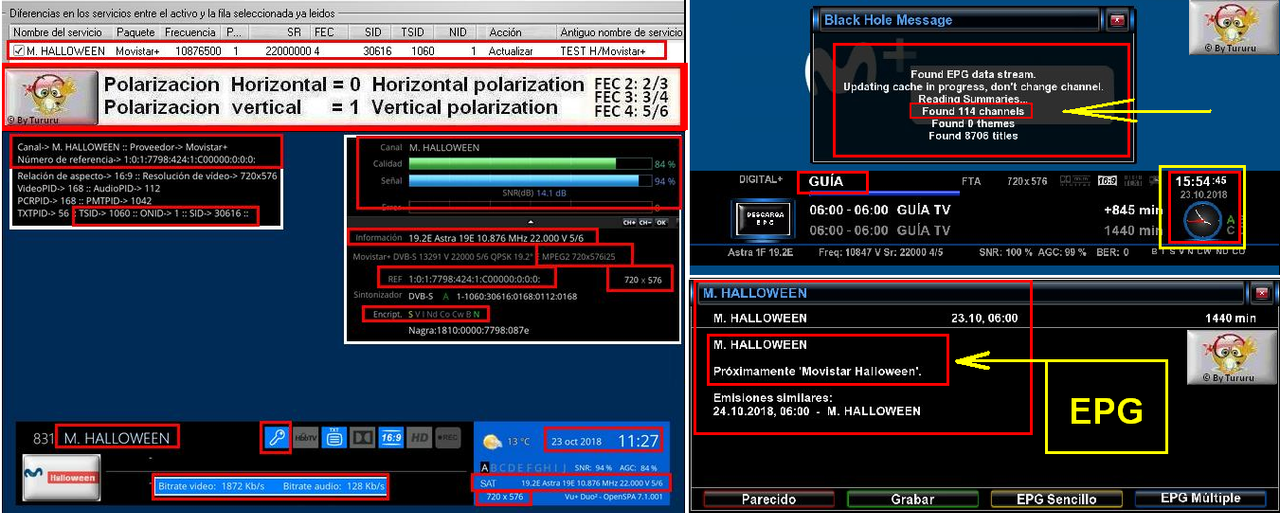Image resolution: width=1280 pixels, height=513 pixels.
Task: Click the Movistar Halloween channel logo
Action: pyautogui.click(x=60, y=476)
